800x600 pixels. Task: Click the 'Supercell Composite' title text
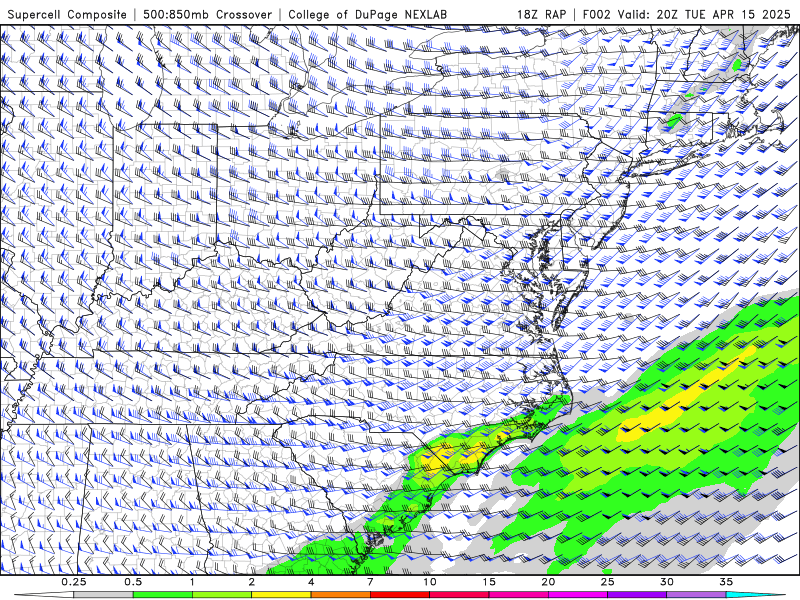(x=67, y=14)
